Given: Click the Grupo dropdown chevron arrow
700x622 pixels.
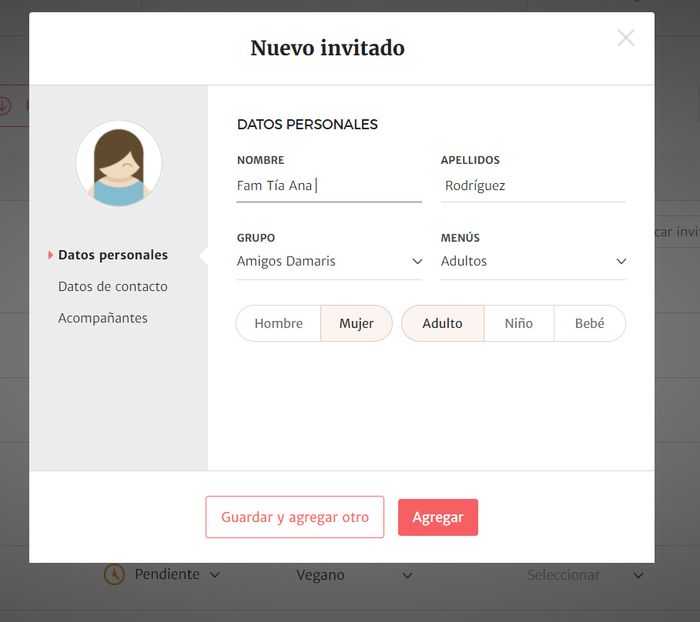Looking at the screenshot, I should click(417, 261).
